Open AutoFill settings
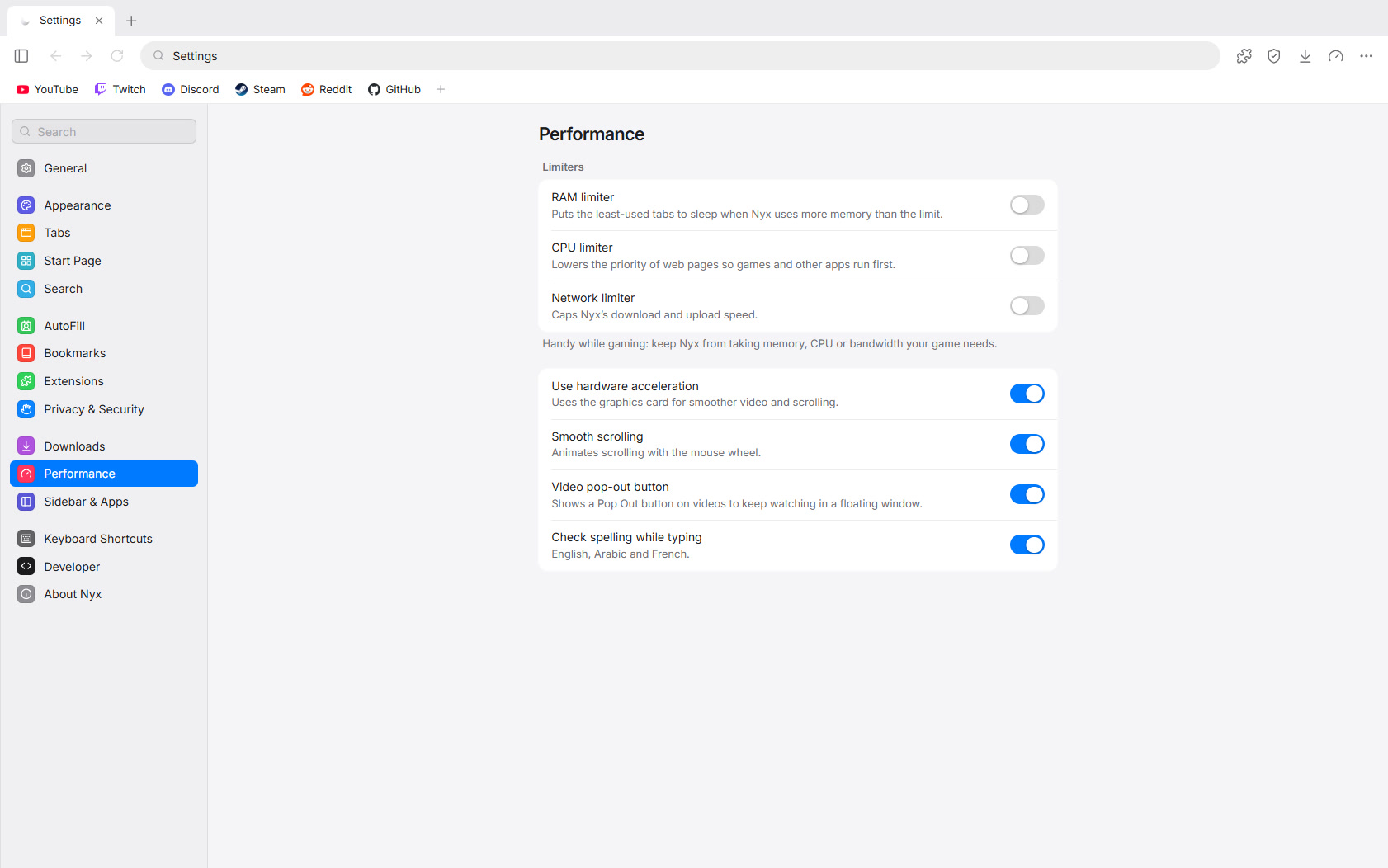 (104, 326)
